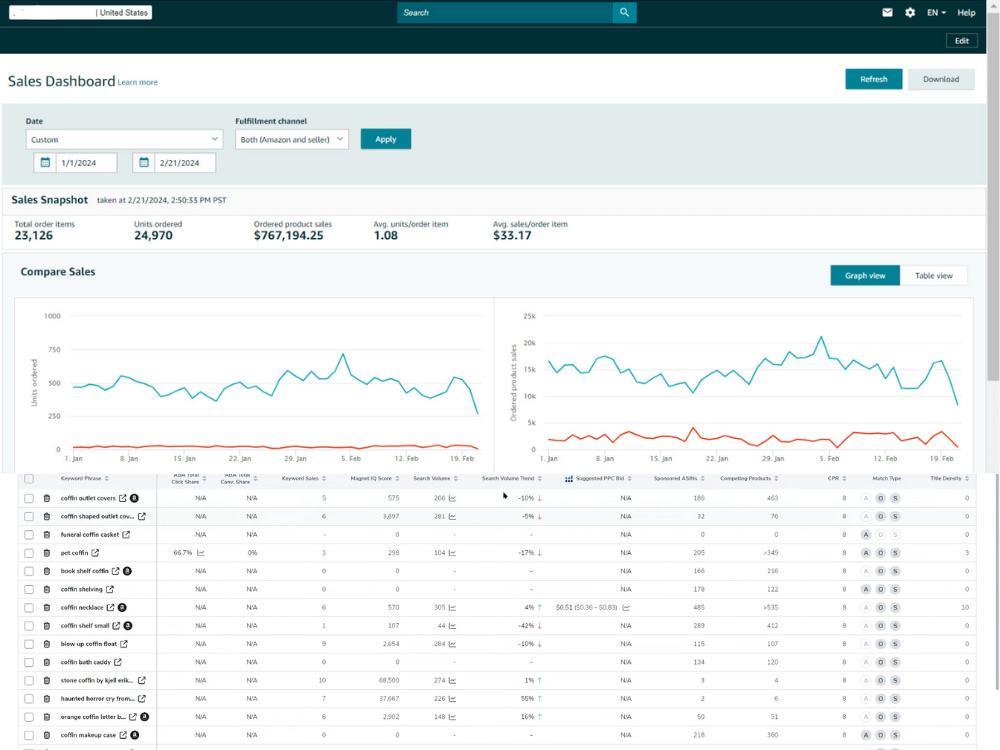Click the United States marketplace selector

pos(80,12)
